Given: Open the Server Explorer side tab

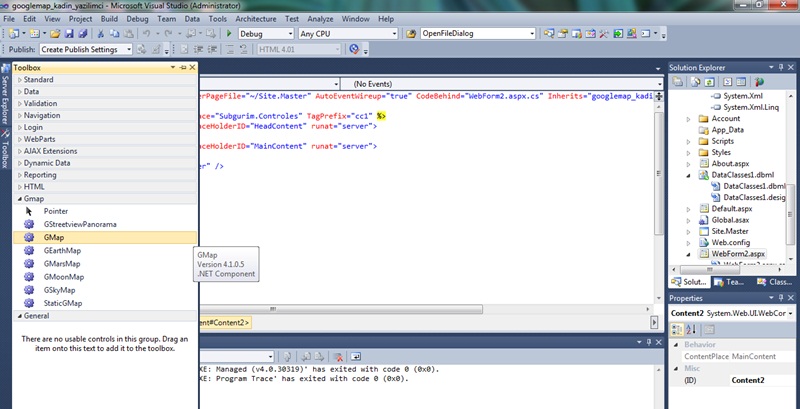Looking at the screenshot, I should click(x=6, y=94).
